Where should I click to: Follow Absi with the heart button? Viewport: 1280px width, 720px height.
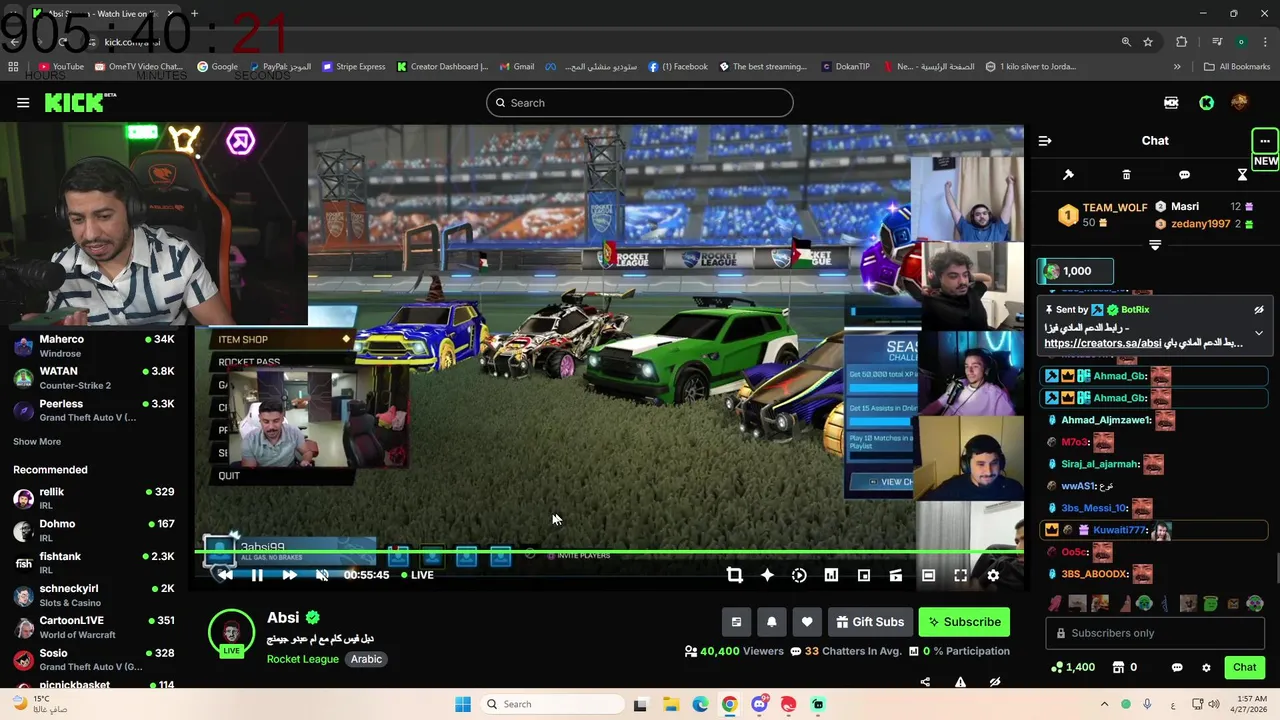(x=807, y=622)
